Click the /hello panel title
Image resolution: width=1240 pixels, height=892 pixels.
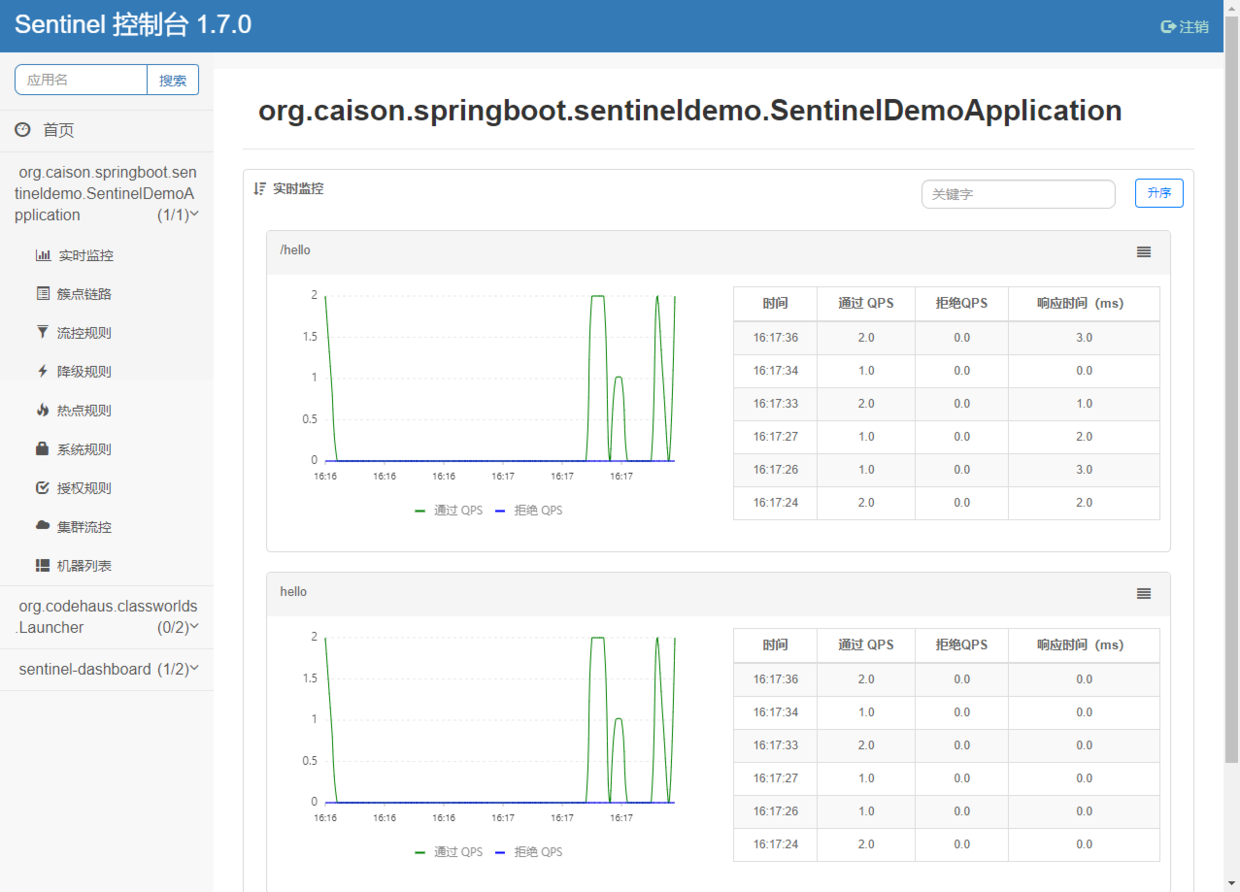(x=295, y=250)
